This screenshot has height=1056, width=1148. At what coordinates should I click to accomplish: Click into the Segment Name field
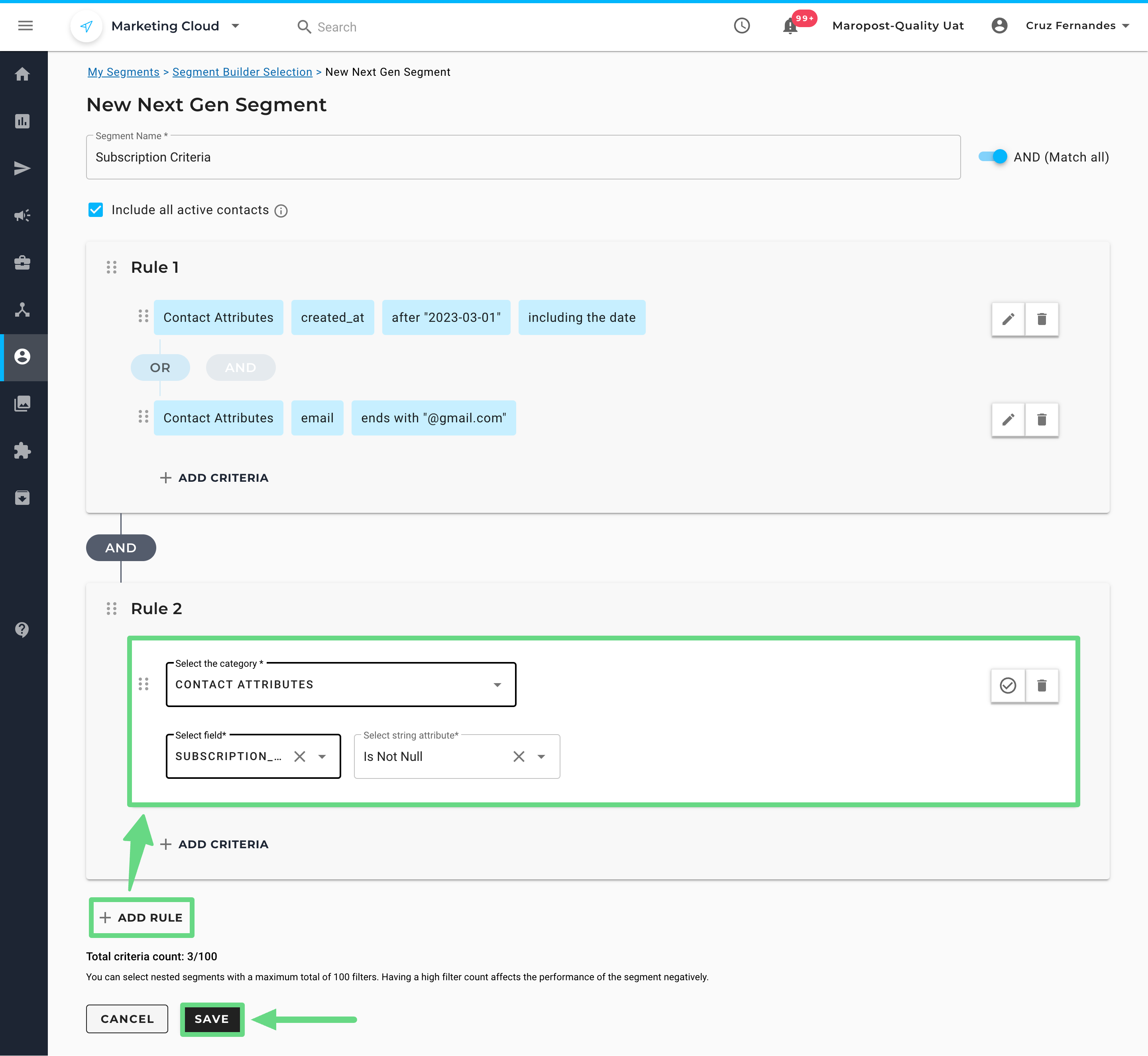523,157
